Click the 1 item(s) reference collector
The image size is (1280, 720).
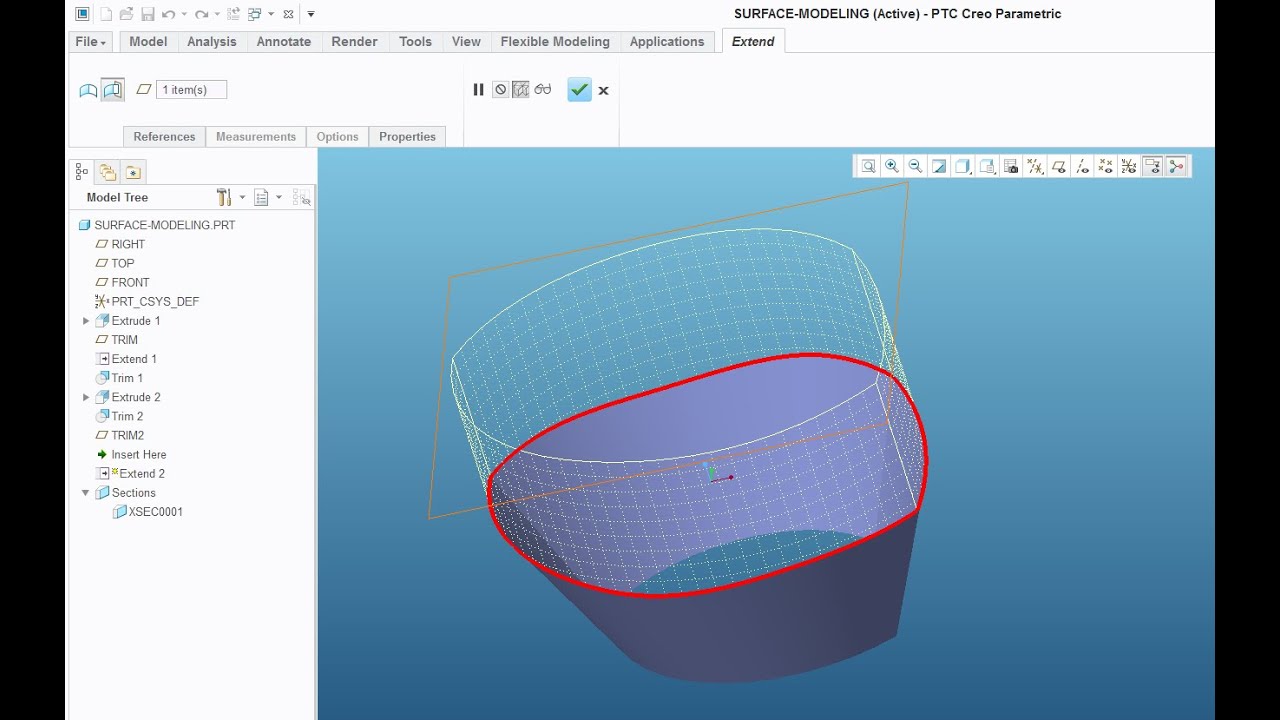[x=192, y=90]
